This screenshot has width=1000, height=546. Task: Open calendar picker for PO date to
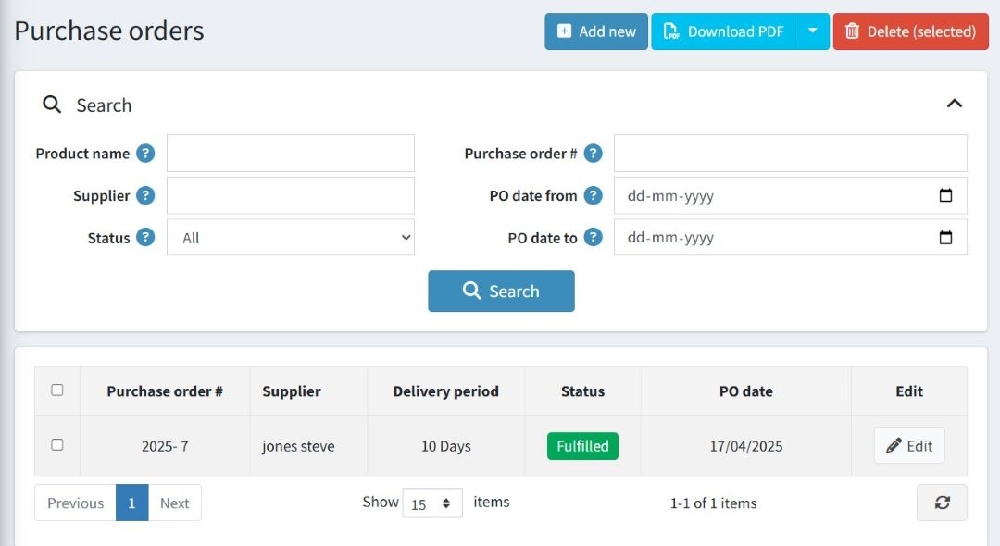tap(946, 237)
